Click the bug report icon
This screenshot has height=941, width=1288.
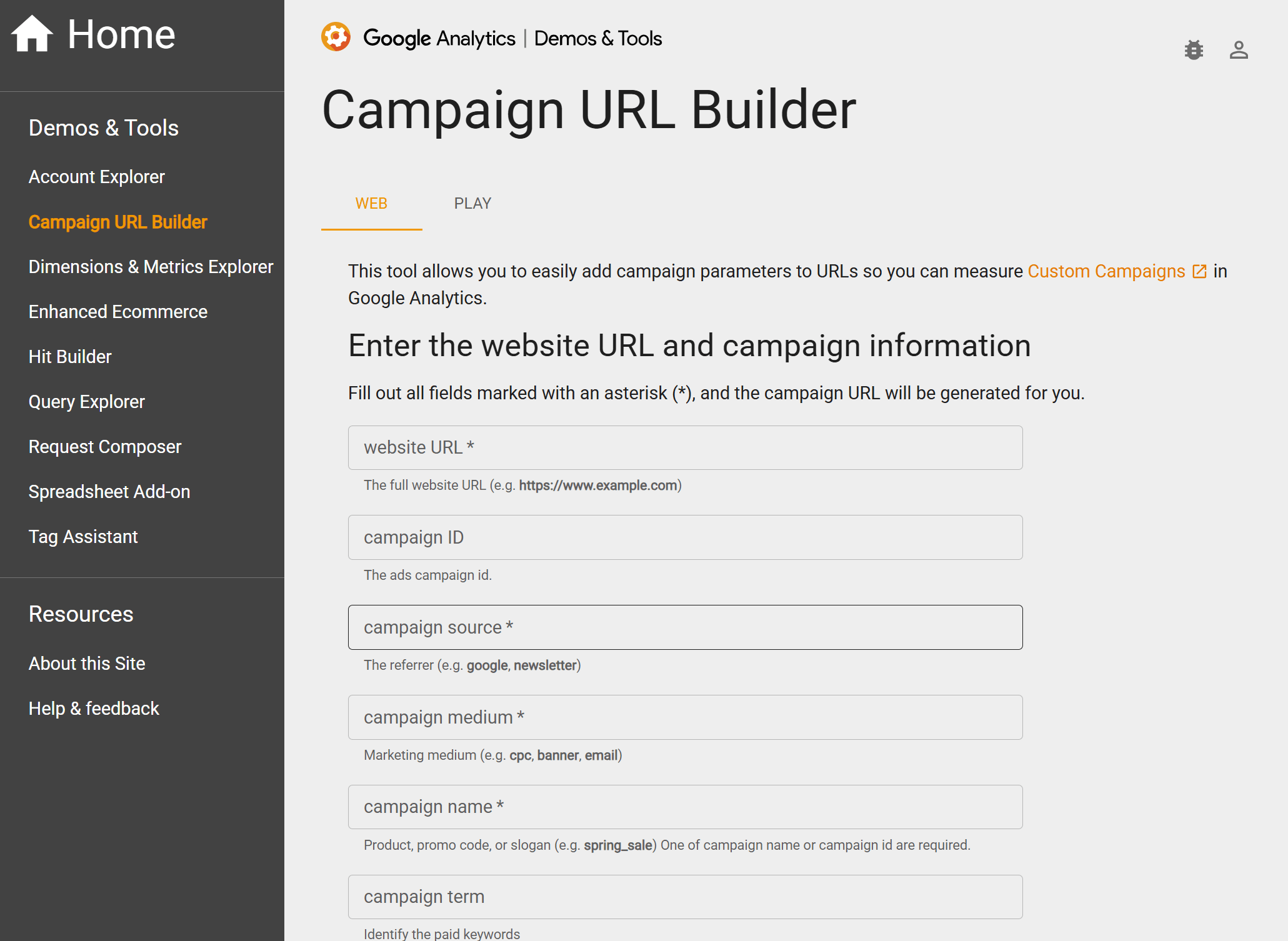click(1194, 50)
